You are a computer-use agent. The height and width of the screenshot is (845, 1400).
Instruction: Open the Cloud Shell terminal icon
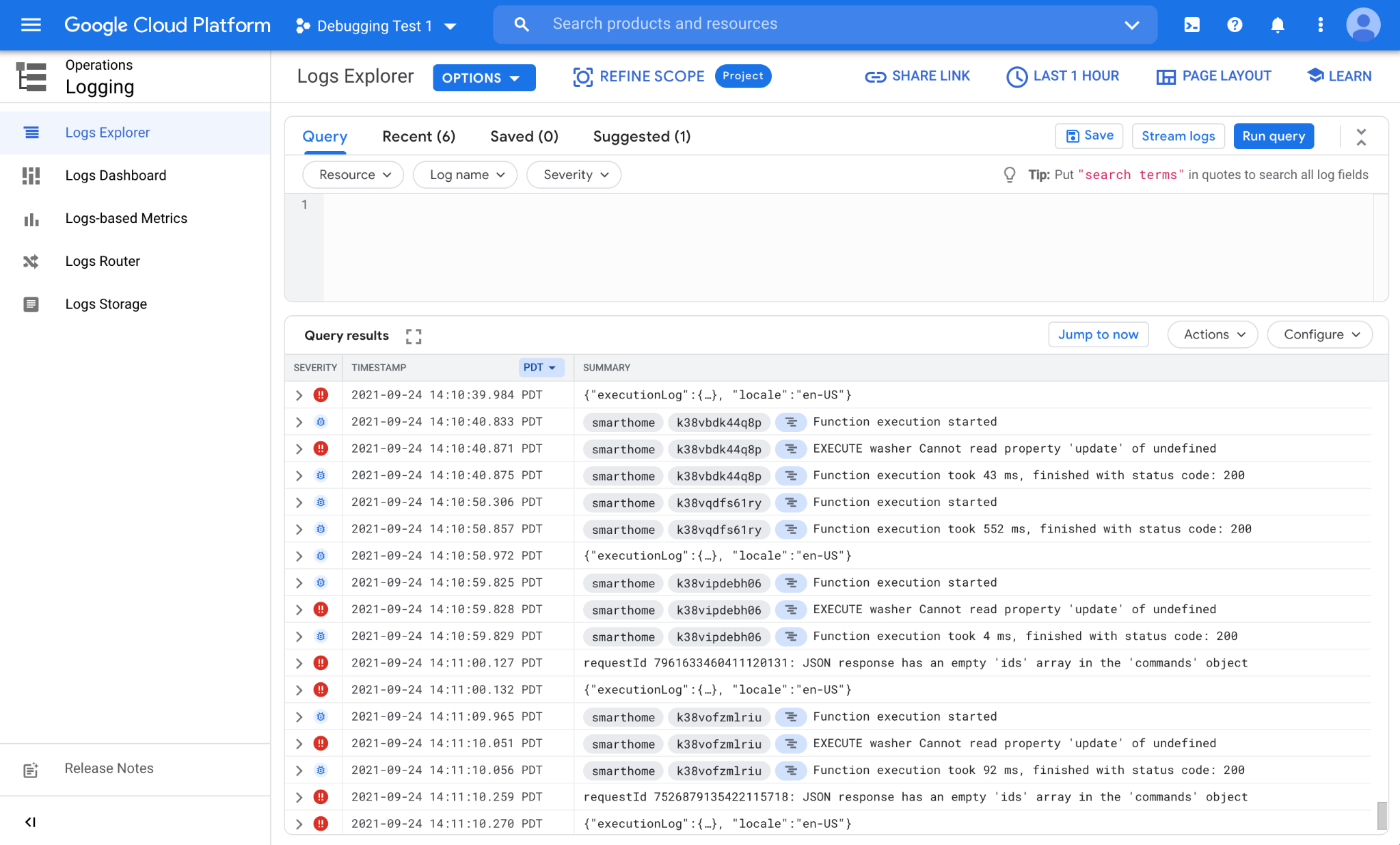point(1192,25)
